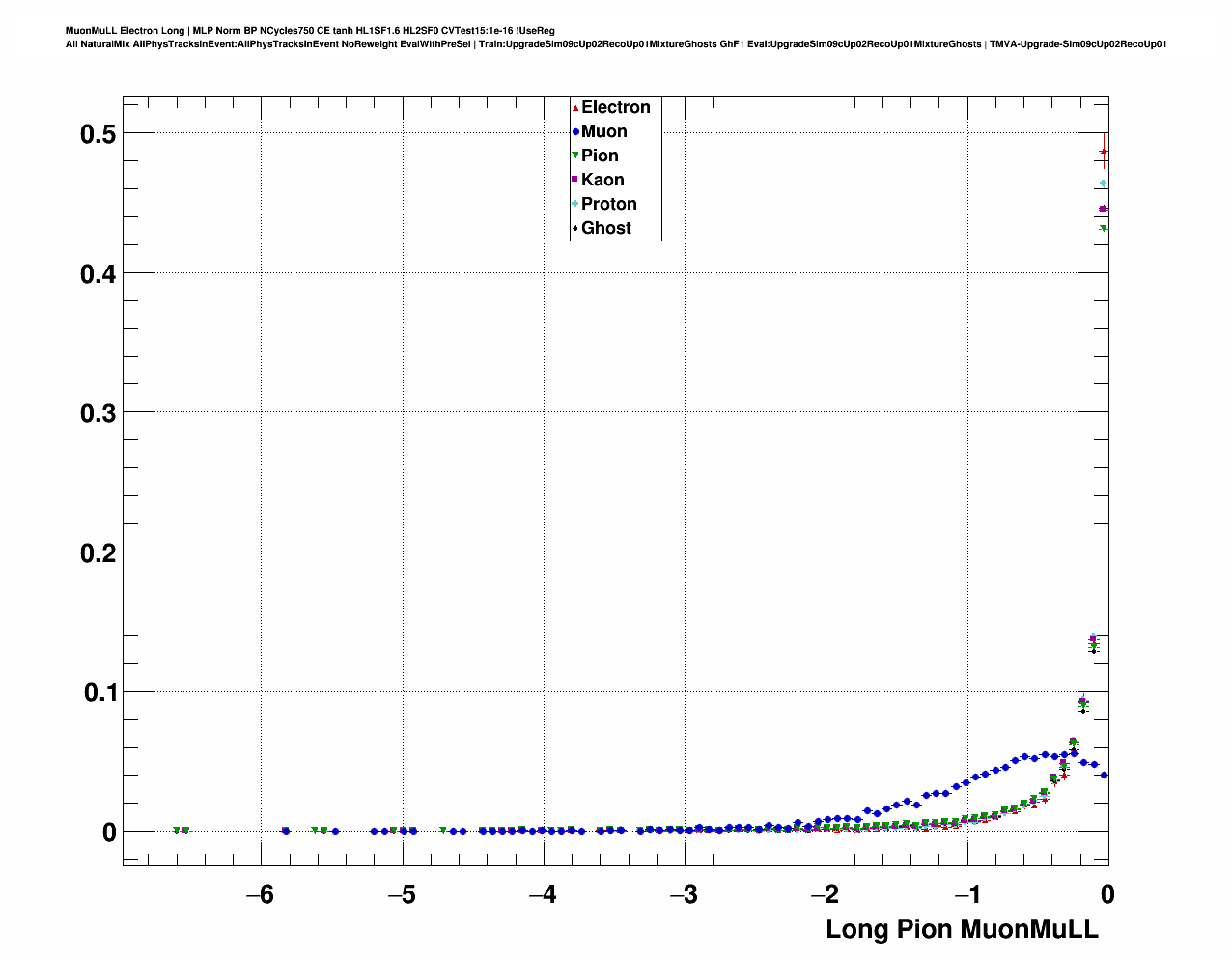Click the −6 x-axis tick label

pos(260,894)
